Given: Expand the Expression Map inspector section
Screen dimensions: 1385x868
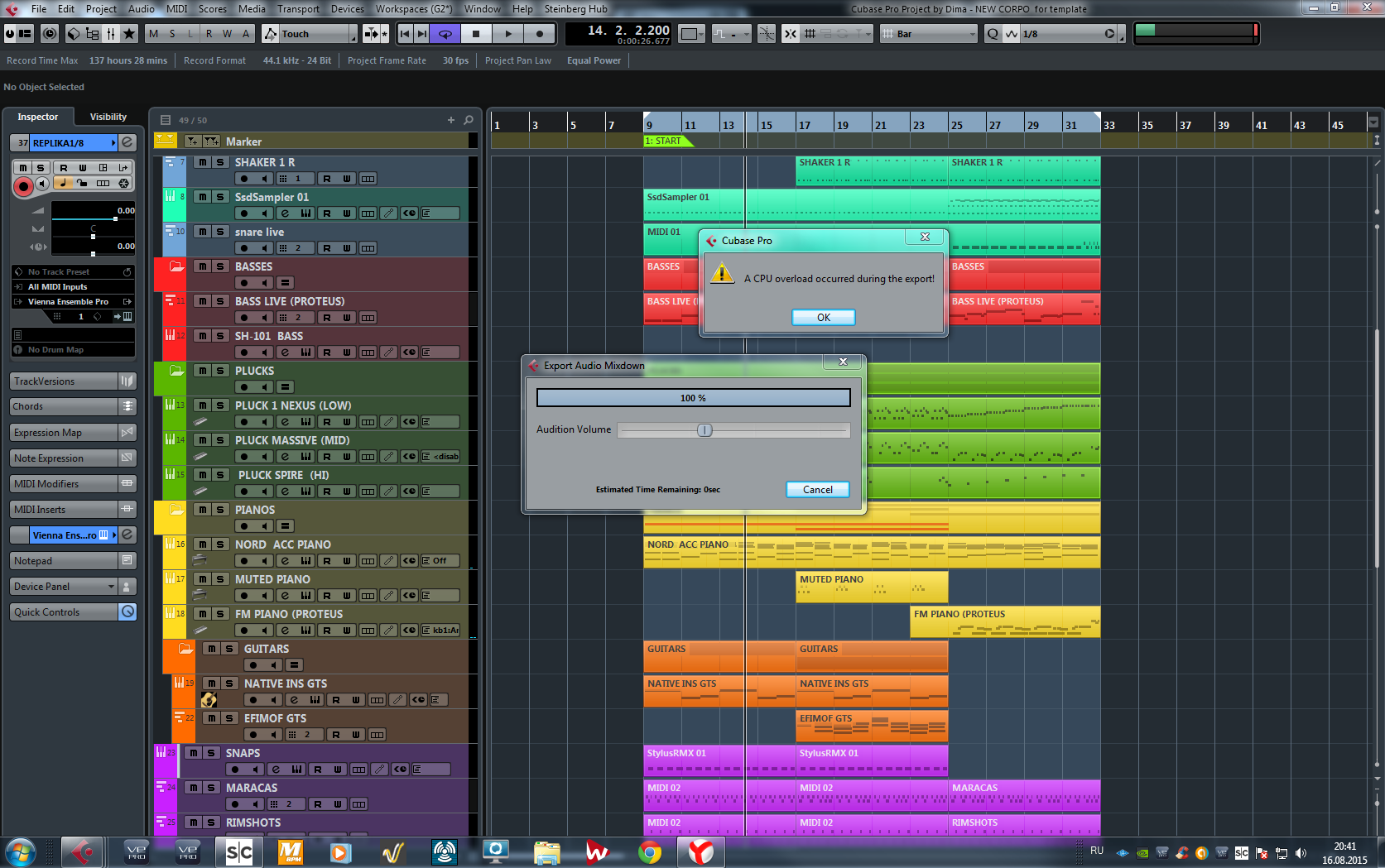Looking at the screenshot, I should click(x=65, y=433).
